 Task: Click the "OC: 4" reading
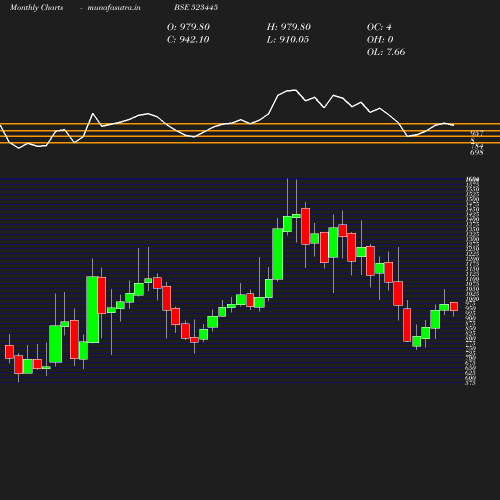click(x=379, y=27)
